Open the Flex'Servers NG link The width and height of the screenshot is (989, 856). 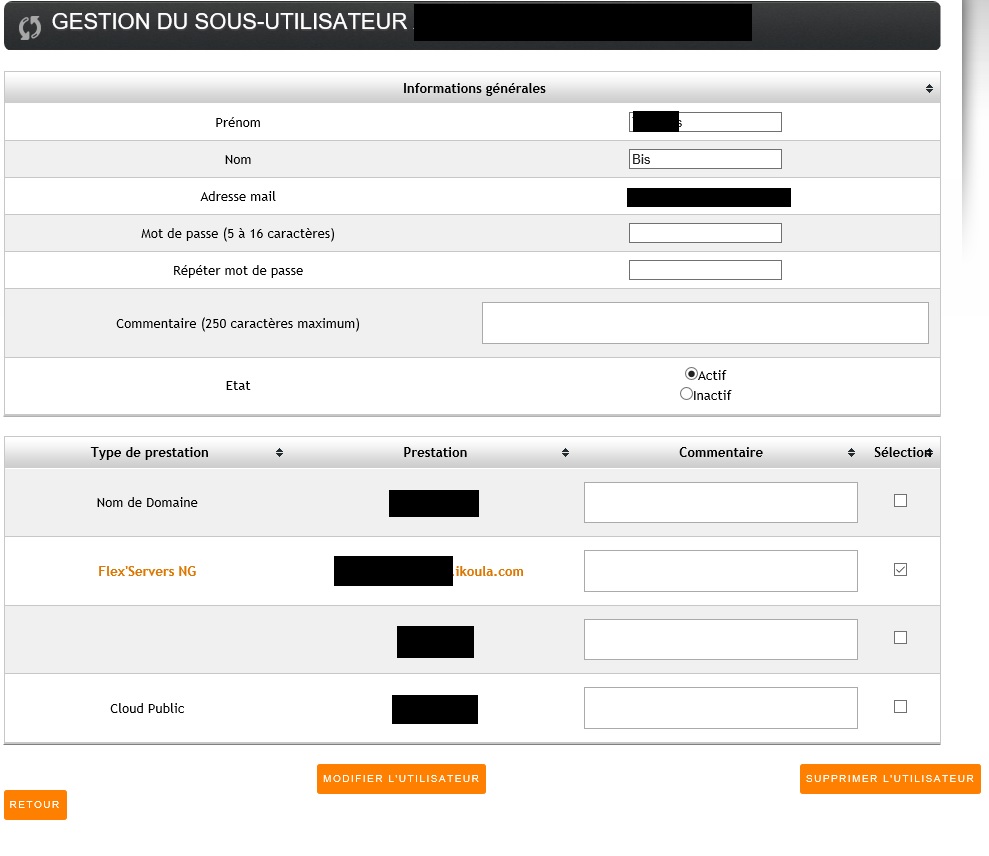(147, 572)
